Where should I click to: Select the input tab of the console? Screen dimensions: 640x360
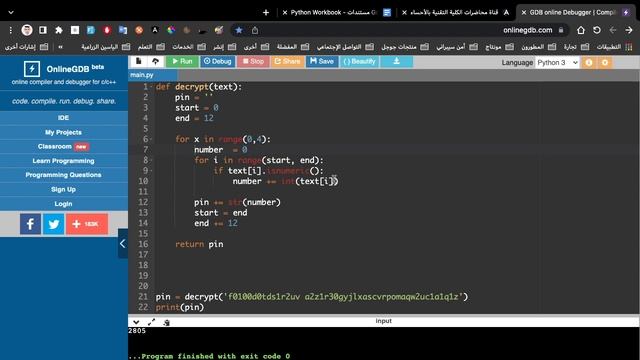pos(384,321)
